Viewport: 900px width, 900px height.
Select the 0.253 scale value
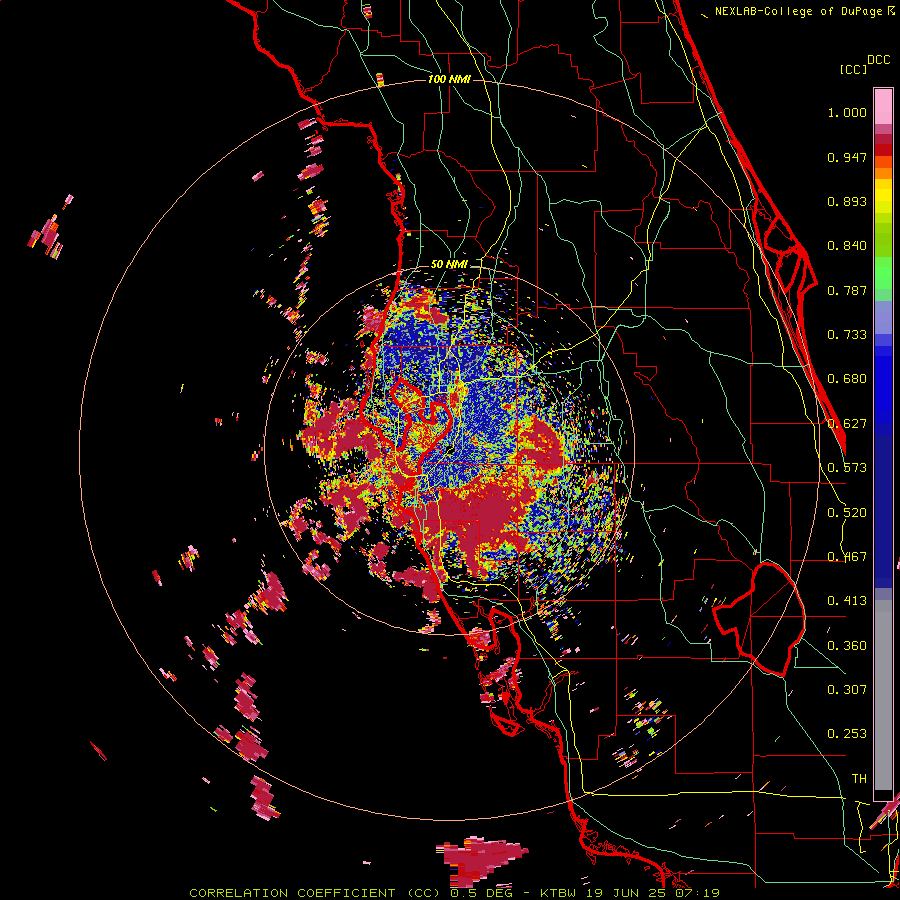[x=847, y=734]
